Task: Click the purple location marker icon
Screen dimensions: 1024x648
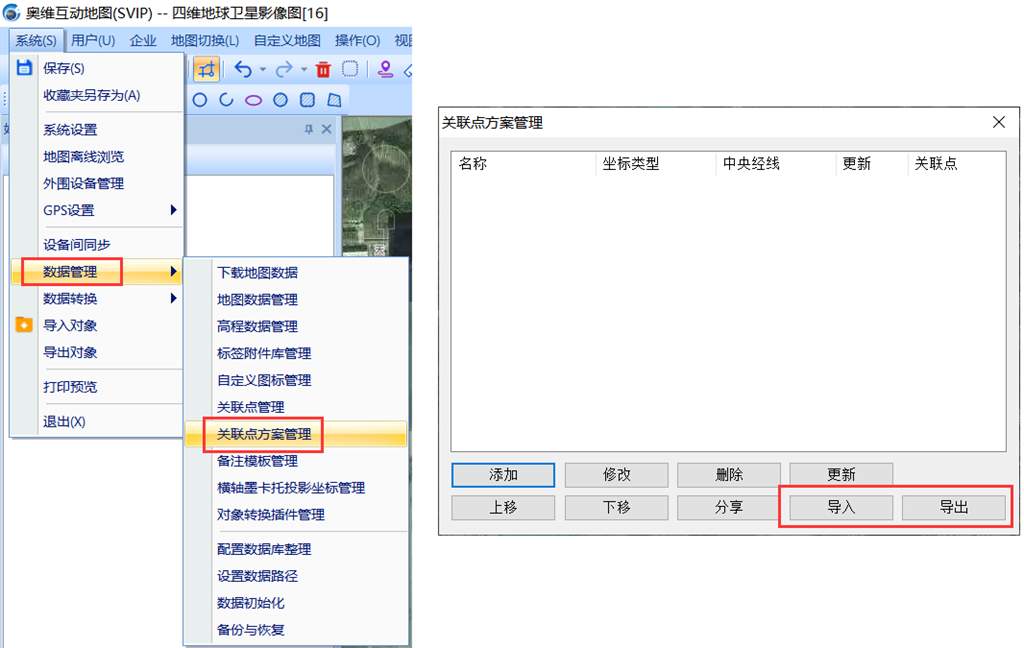Action: click(385, 69)
